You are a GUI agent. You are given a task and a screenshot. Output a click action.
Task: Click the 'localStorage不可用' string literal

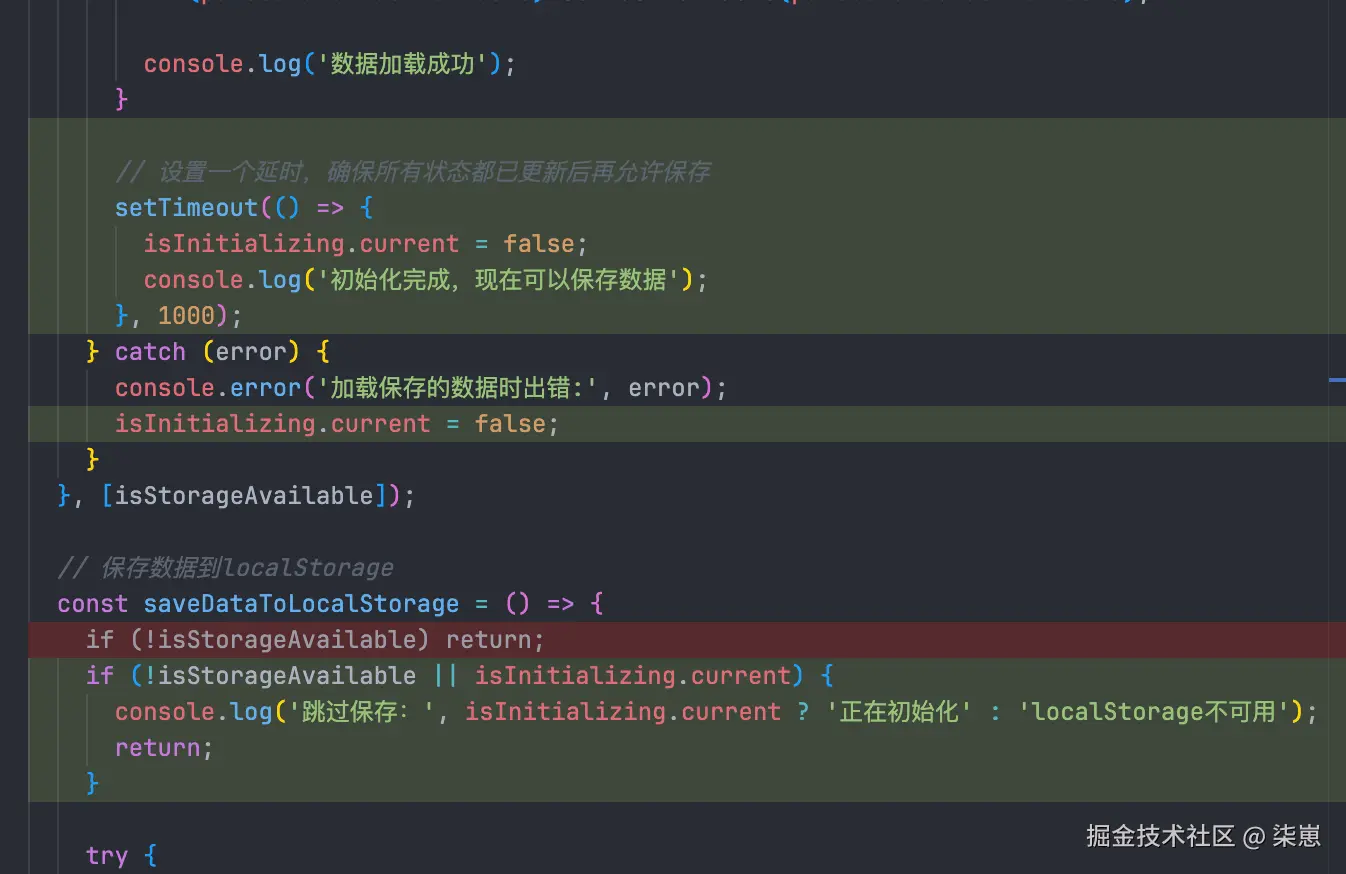coord(1153,712)
